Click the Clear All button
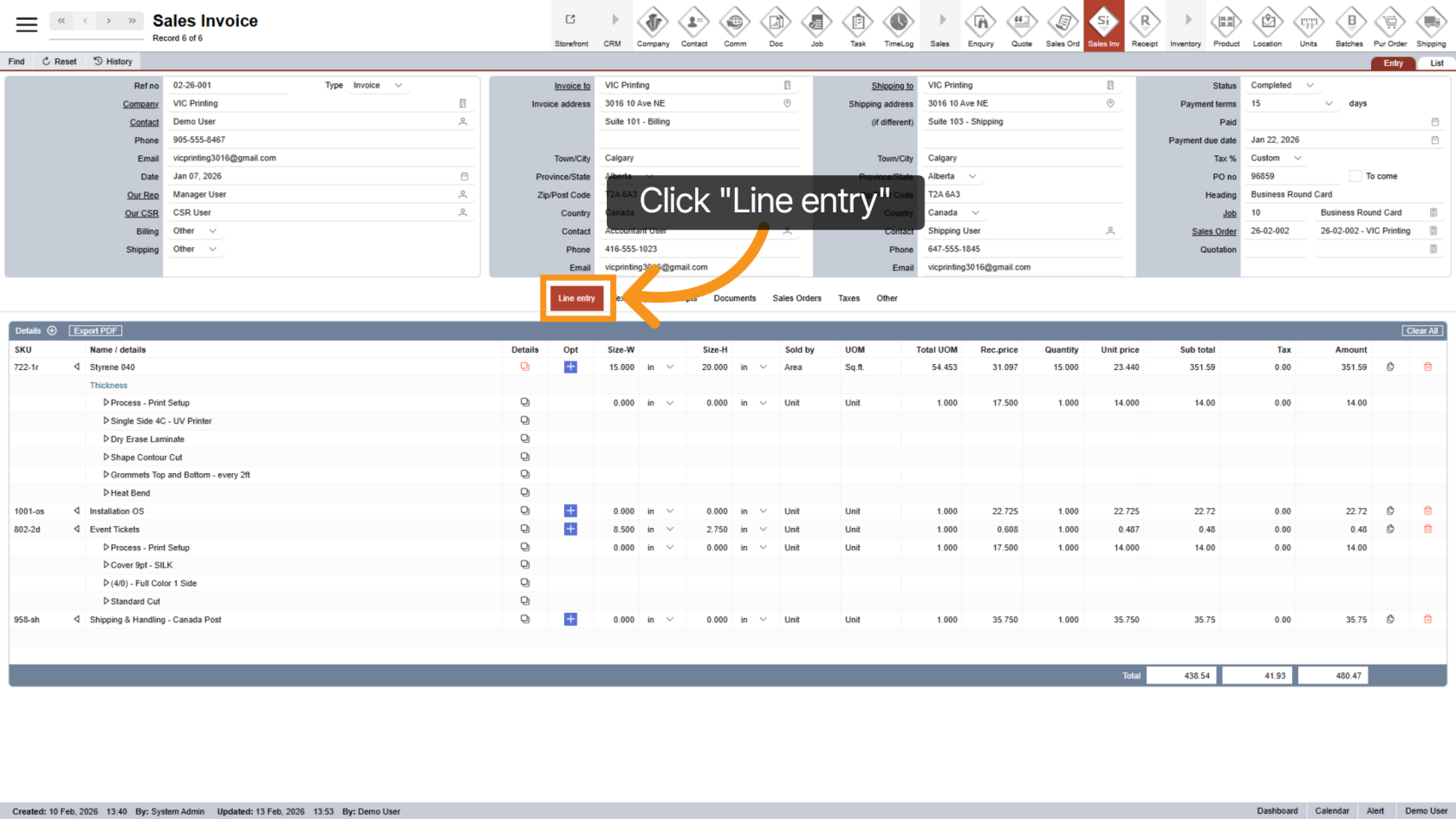The height and width of the screenshot is (819, 1456). coord(1422,331)
